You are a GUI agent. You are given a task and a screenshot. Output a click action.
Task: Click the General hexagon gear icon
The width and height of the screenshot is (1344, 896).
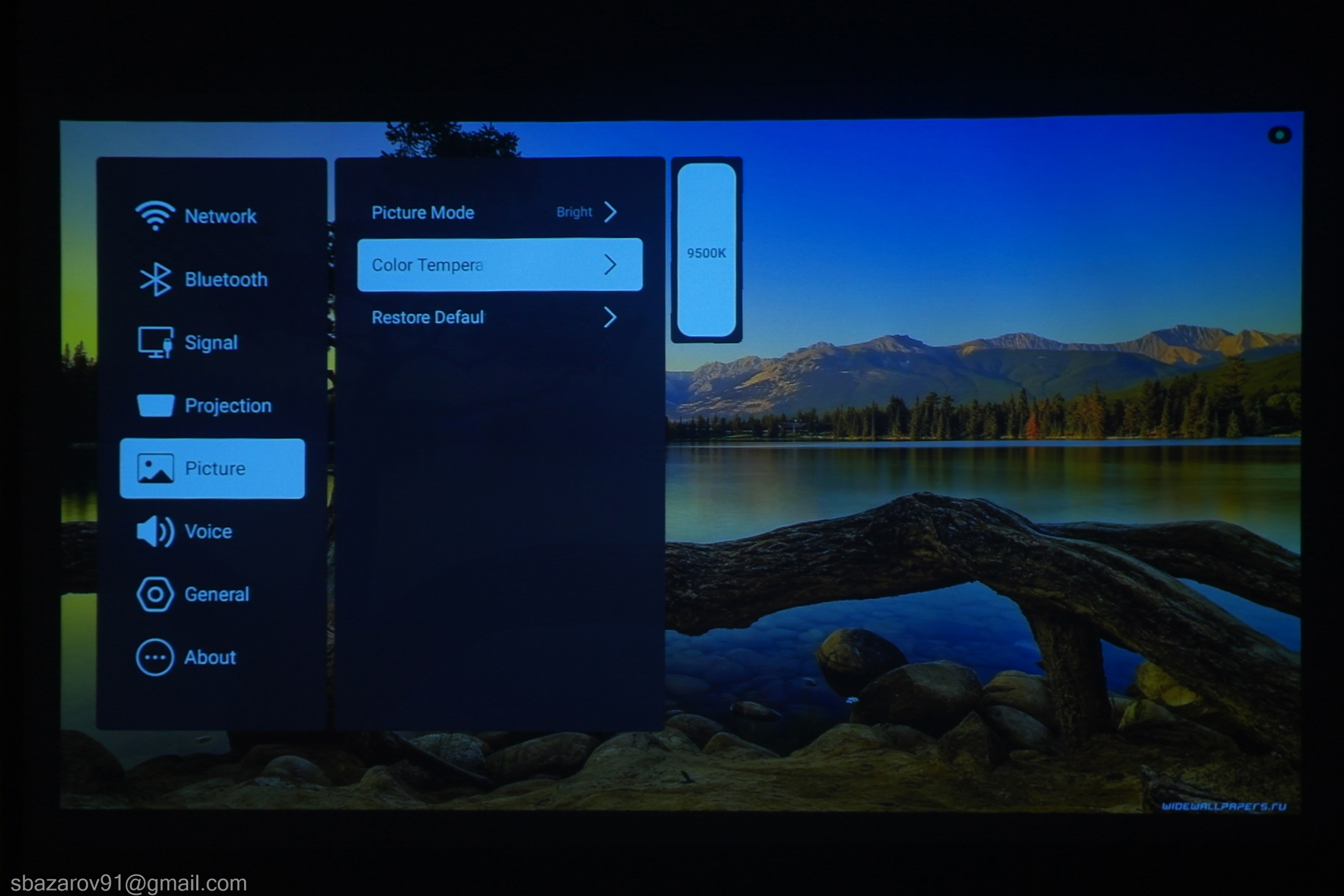155,594
